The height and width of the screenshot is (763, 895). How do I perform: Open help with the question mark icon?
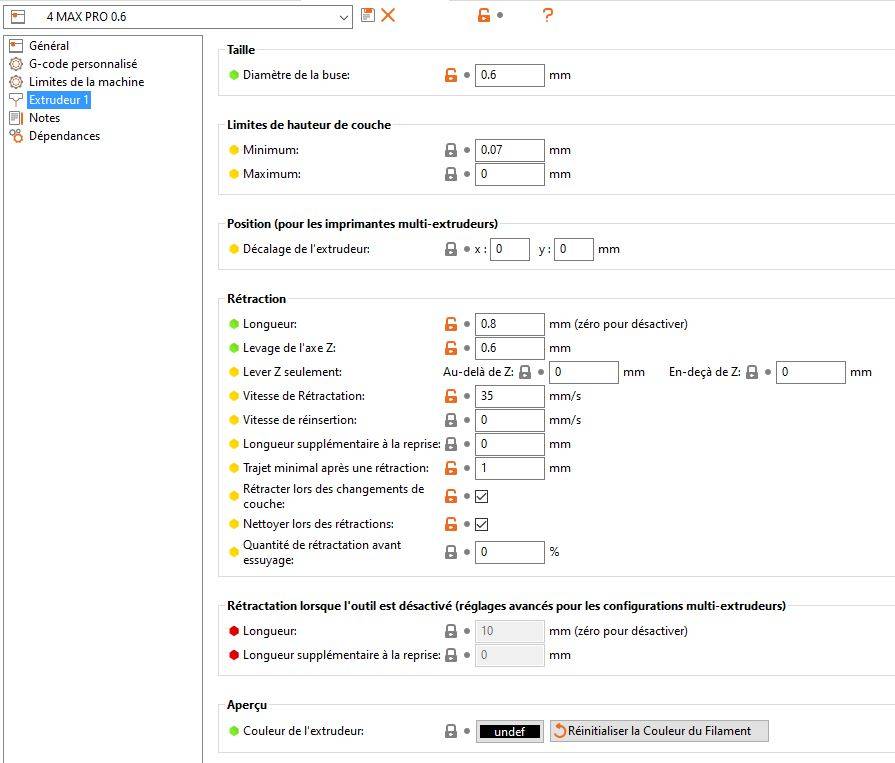547,15
